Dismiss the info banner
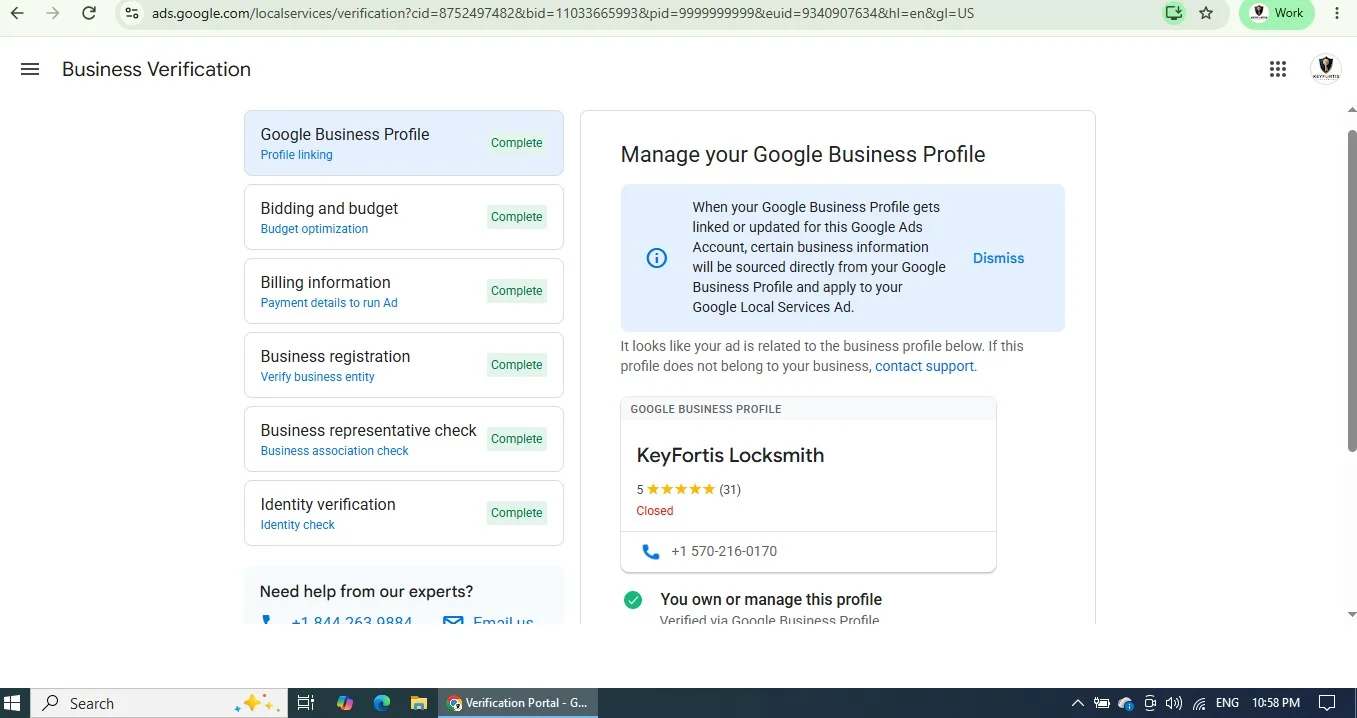 pos(998,258)
